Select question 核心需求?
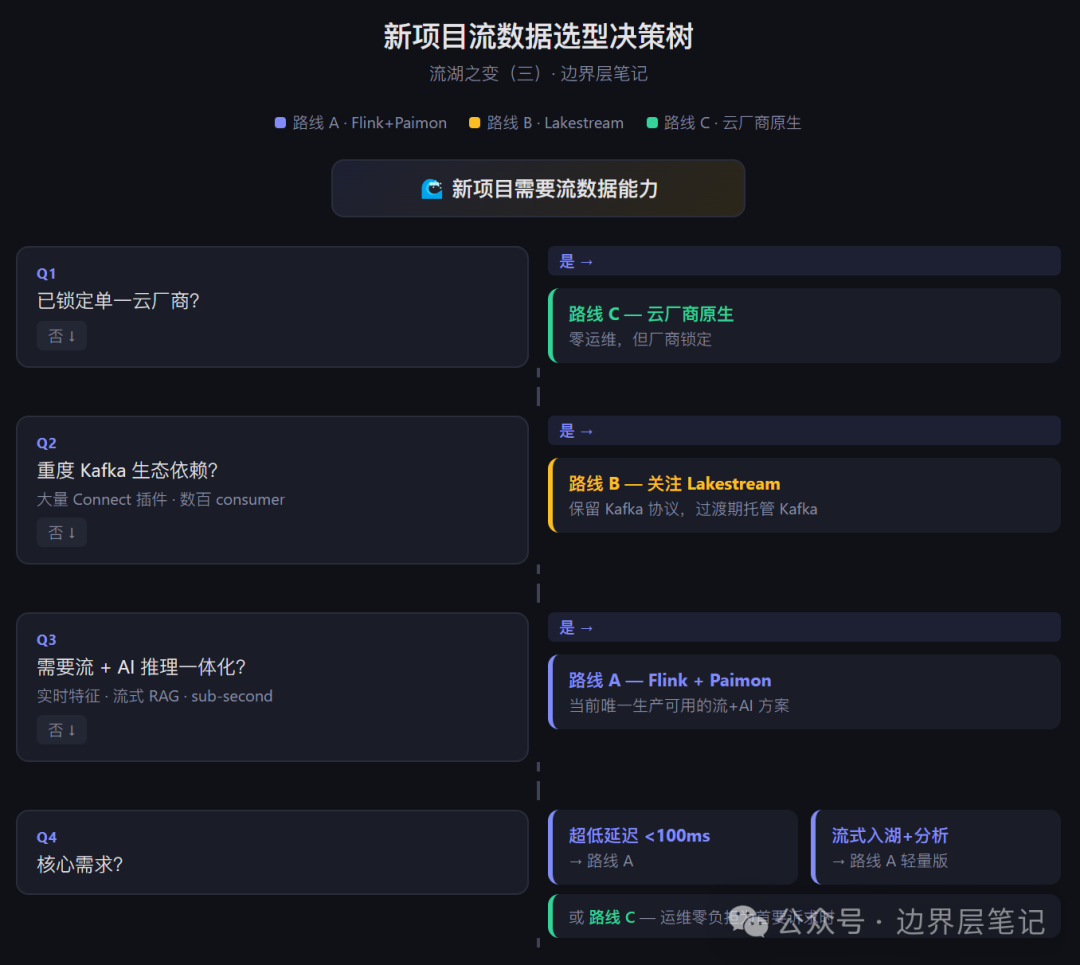 click(79, 864)
